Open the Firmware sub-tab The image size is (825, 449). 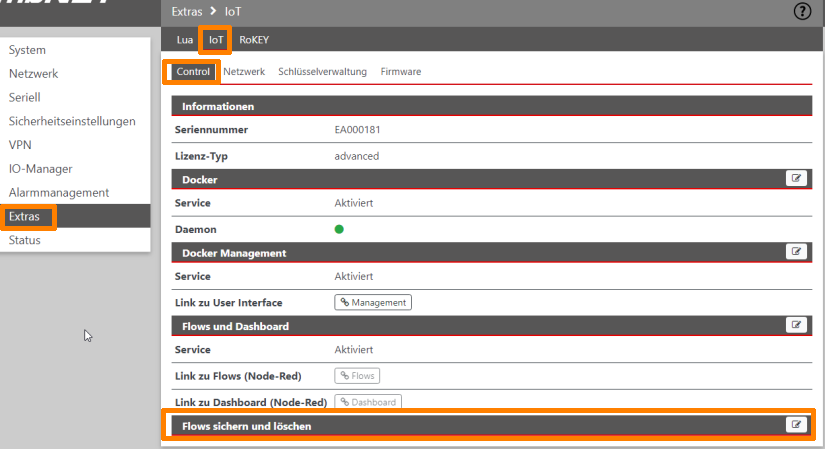point(400,72)
